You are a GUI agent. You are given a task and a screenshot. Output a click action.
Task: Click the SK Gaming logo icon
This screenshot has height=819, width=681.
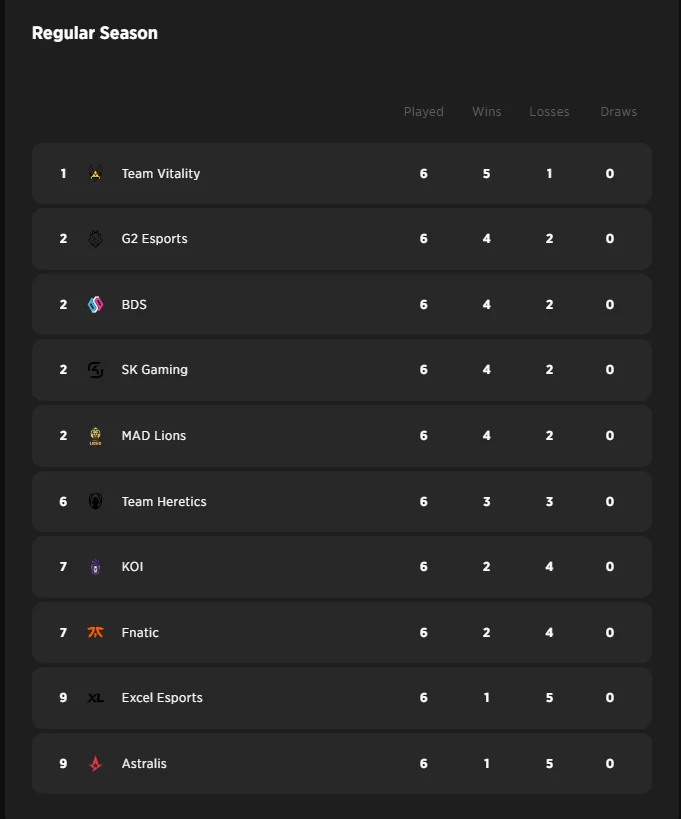click(x=95, y=369)
